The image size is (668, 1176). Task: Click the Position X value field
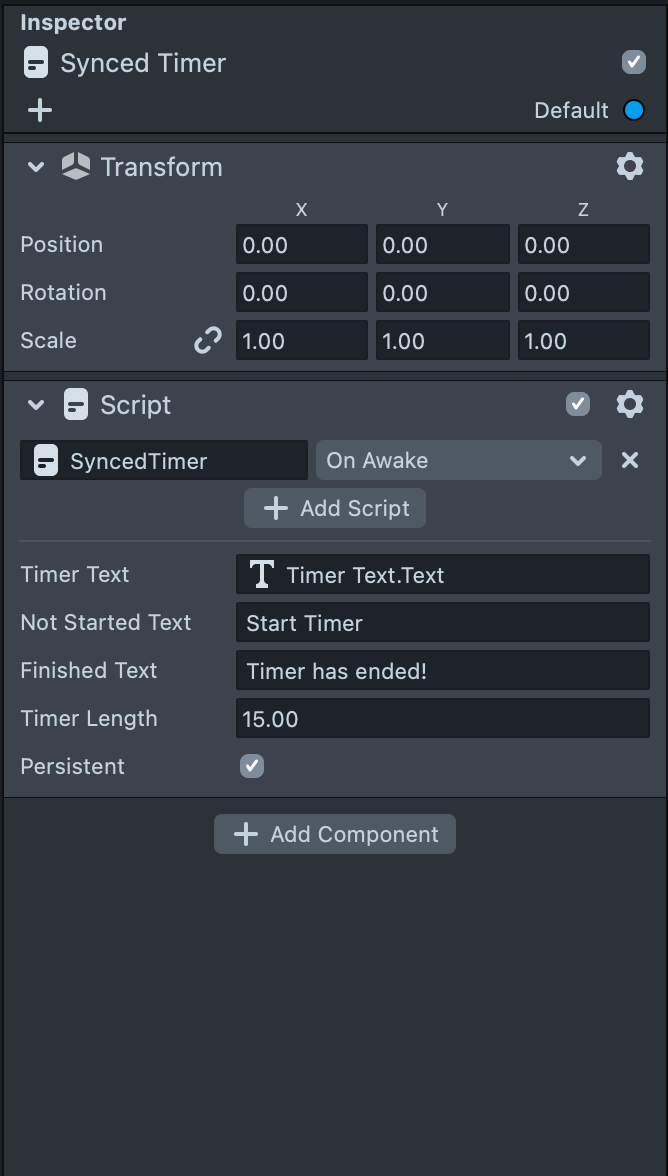click(301, 245)
